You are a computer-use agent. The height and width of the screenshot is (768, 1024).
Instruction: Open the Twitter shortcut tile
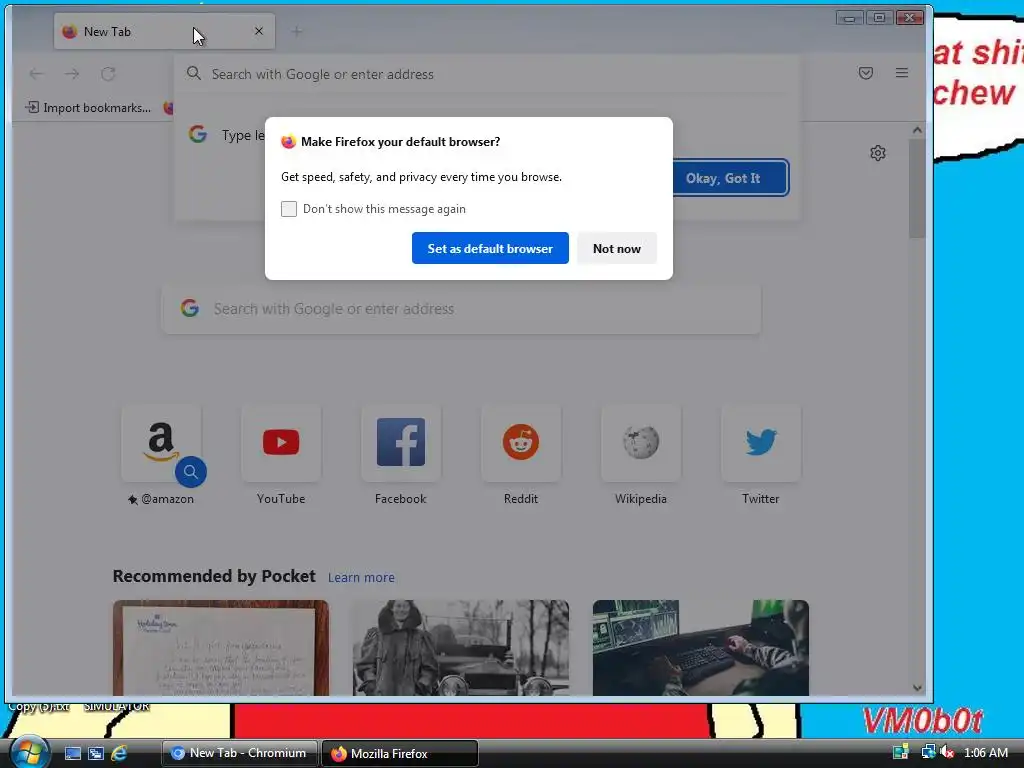[761, 443]
